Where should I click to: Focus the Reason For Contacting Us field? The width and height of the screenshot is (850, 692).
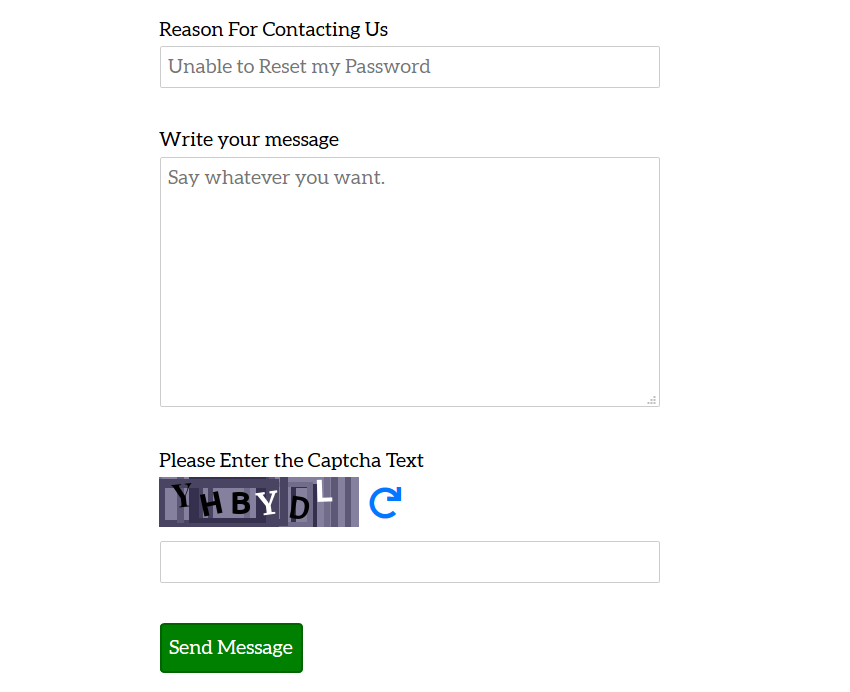[x=409, y=67]
